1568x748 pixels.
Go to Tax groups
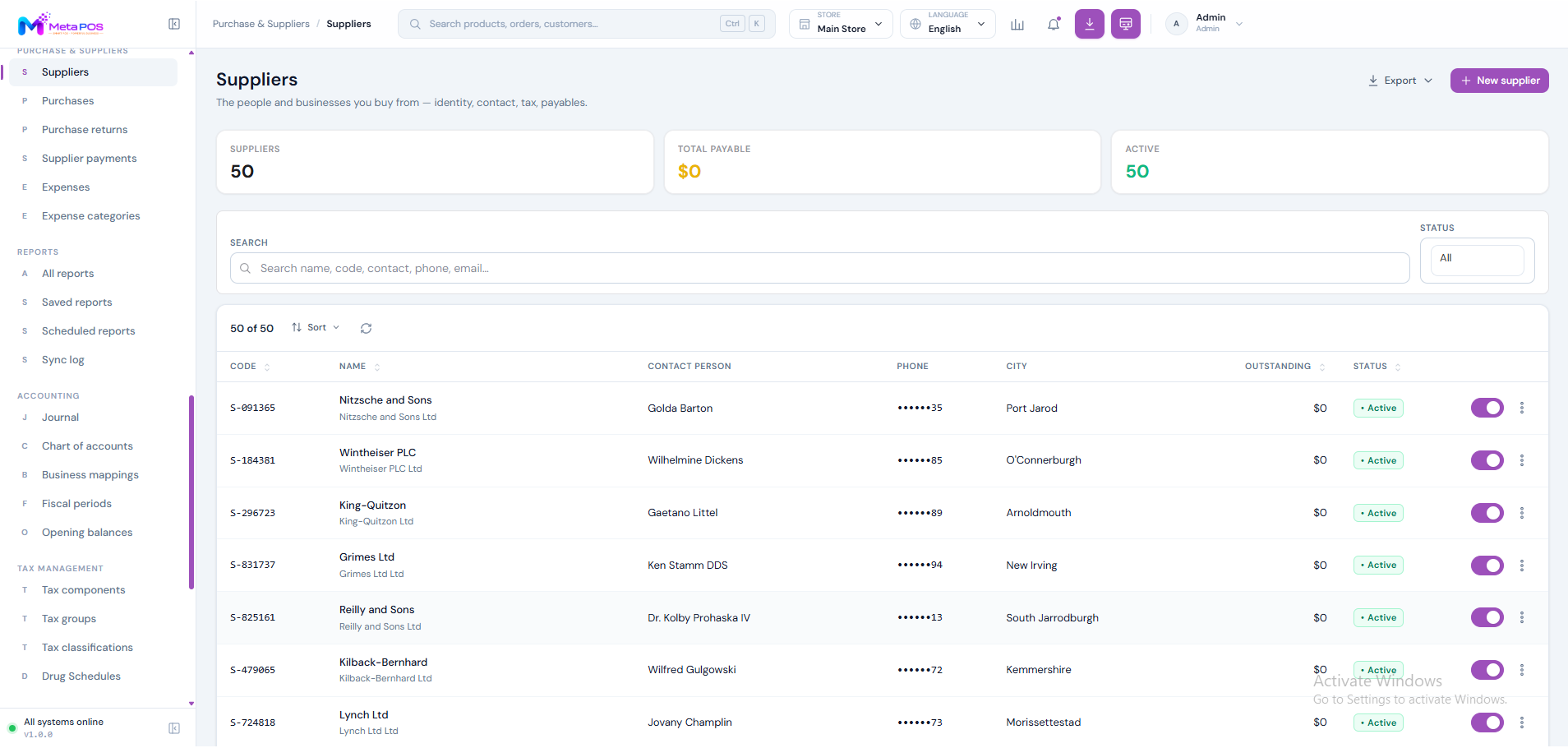pyautogui.click(x=69, y=619)
